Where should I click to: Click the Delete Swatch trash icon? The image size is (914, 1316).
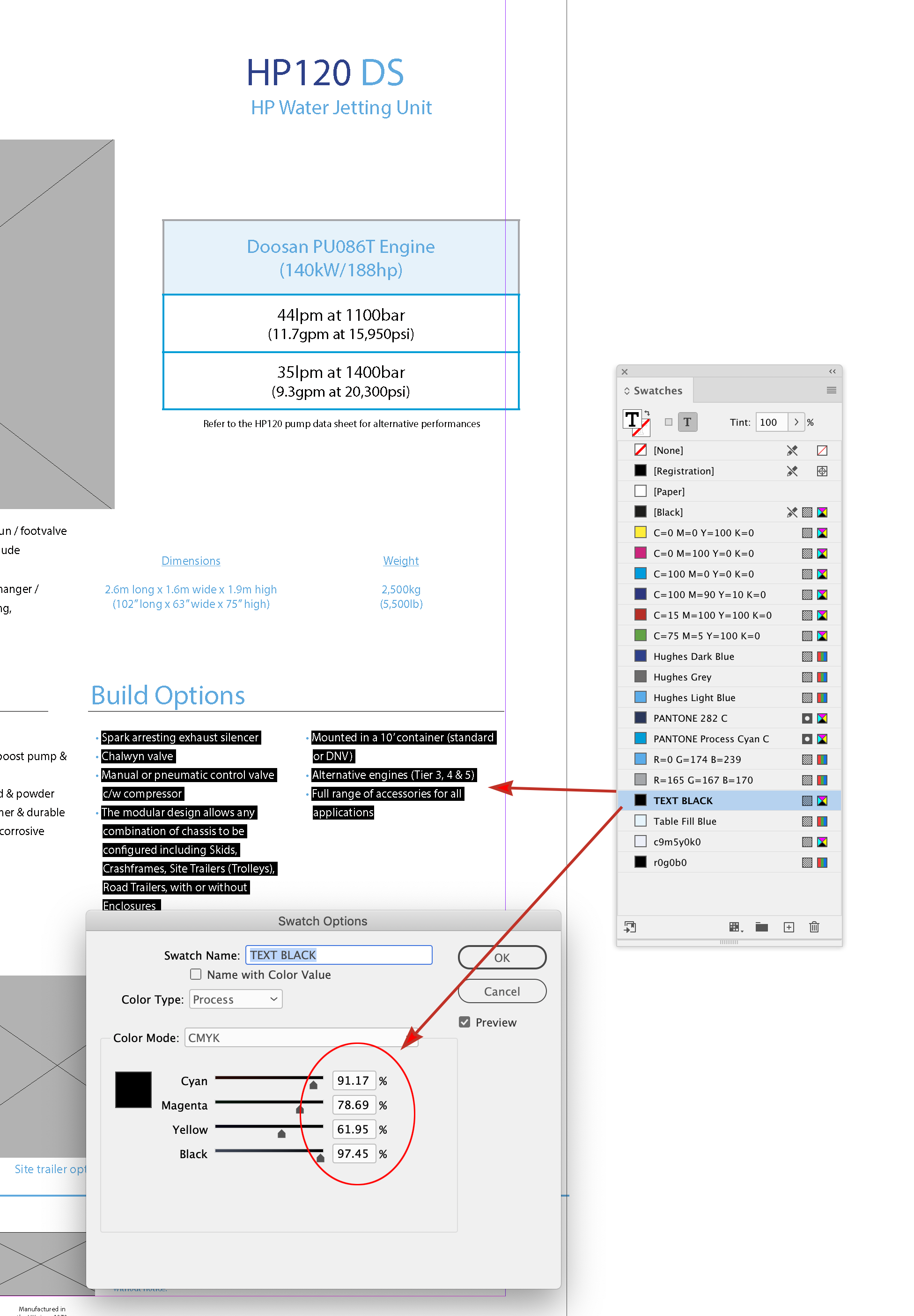(814, 927)
